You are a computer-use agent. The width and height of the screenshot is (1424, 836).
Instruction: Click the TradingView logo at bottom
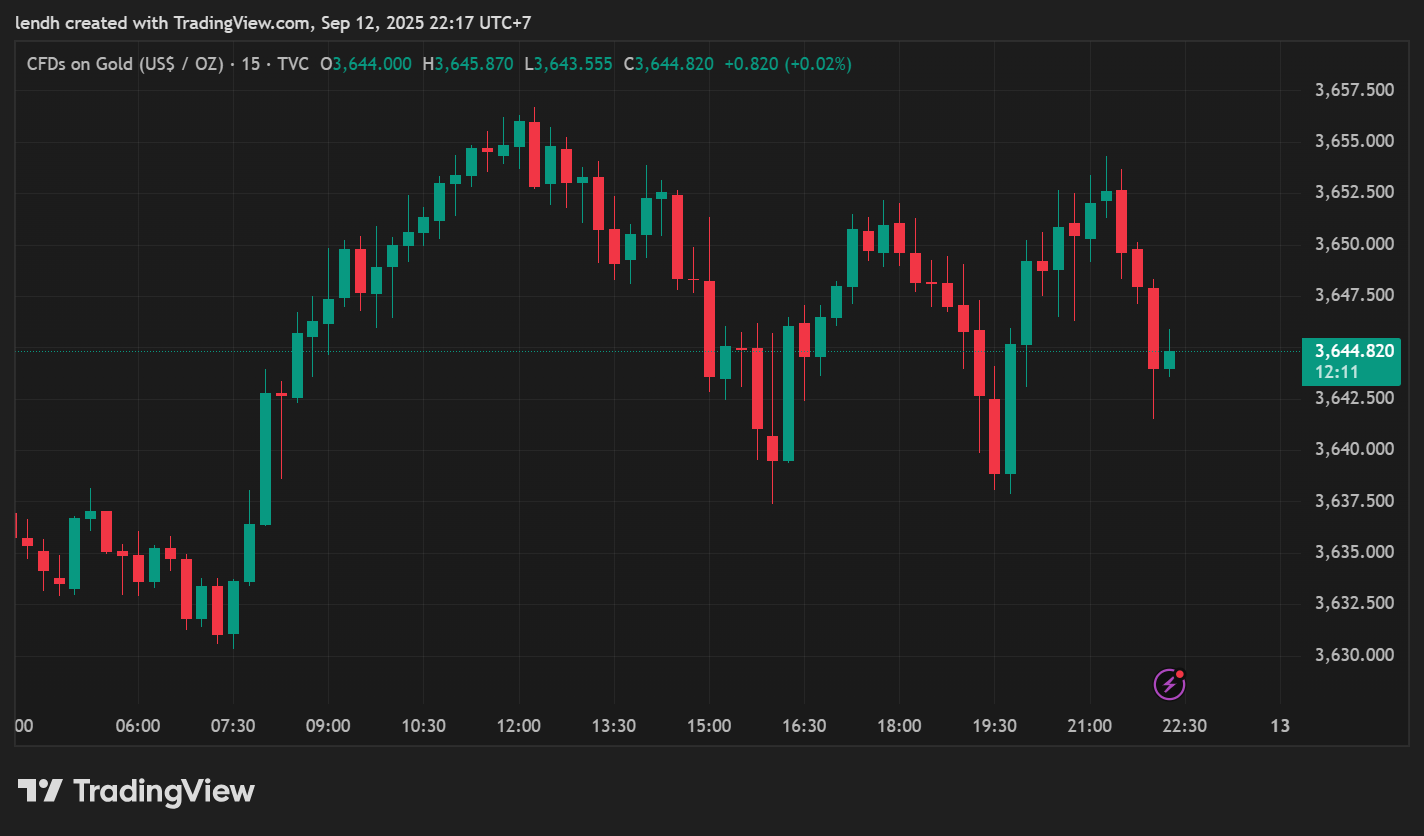click(x=136, y=791)
